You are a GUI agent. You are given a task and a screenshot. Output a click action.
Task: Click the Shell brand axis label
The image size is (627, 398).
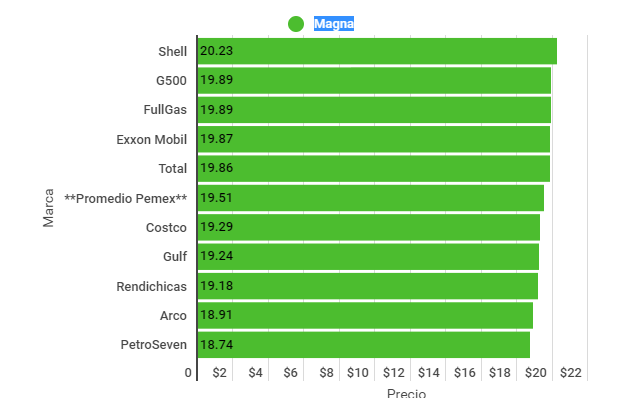point(172,52)
